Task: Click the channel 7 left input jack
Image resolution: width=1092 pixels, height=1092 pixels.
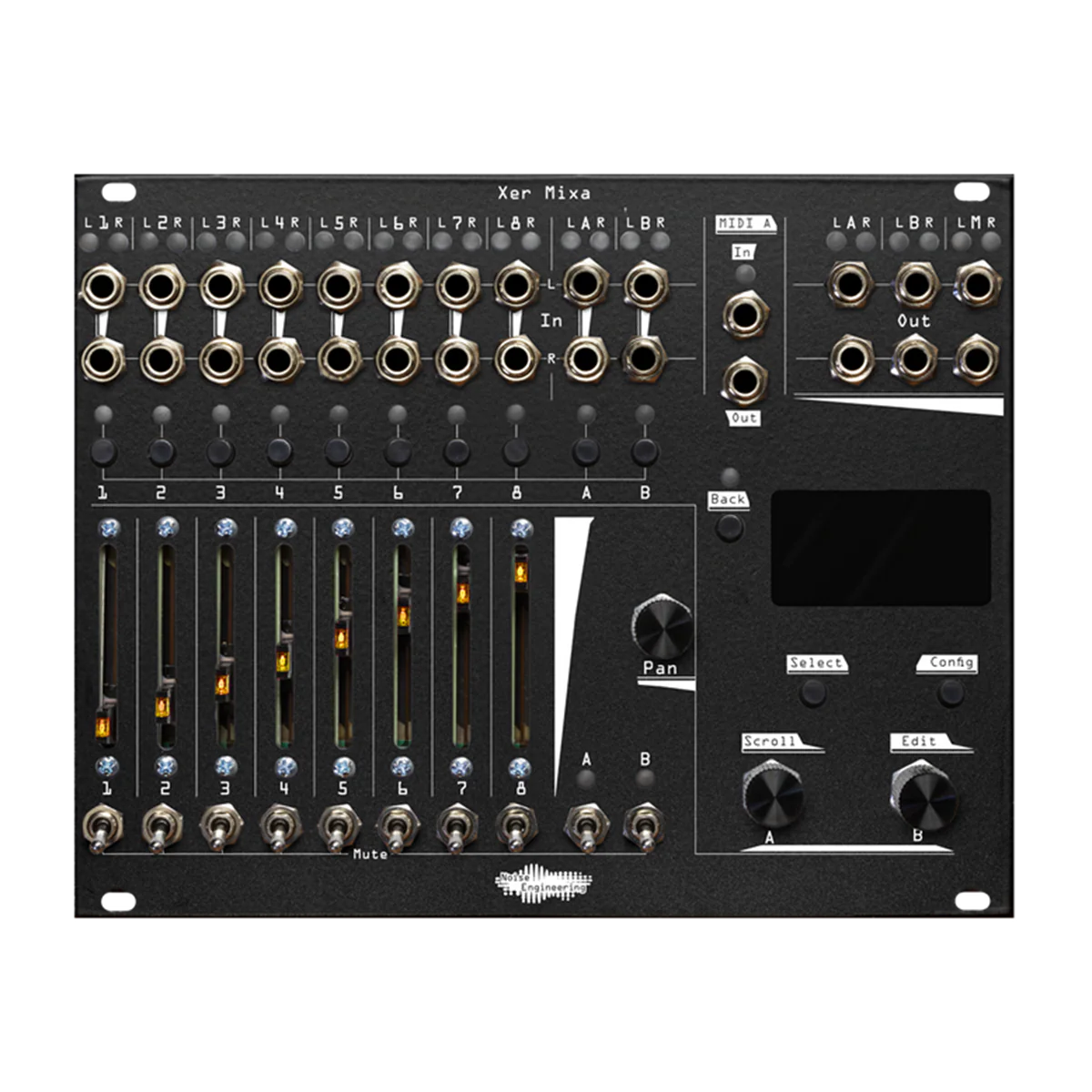Action: [x=457, y=286]
